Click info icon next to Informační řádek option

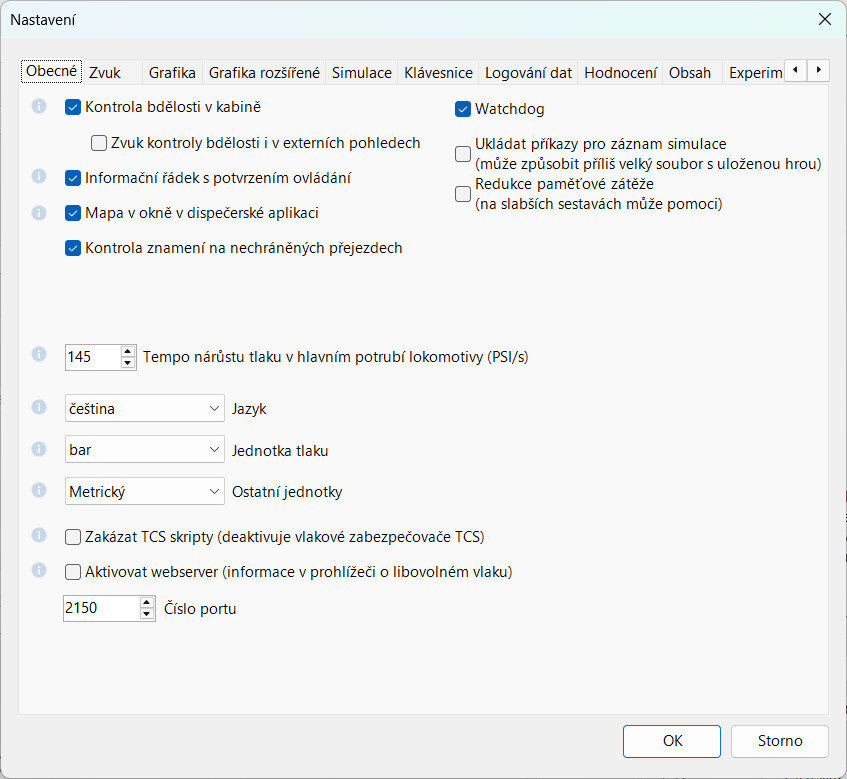[39, 177]
